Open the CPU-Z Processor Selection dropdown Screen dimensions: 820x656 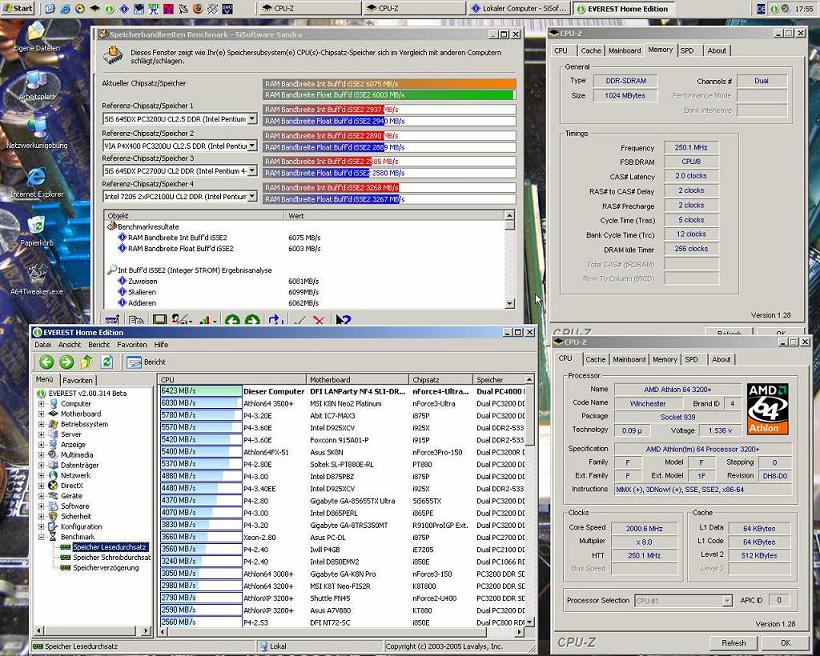726,601
